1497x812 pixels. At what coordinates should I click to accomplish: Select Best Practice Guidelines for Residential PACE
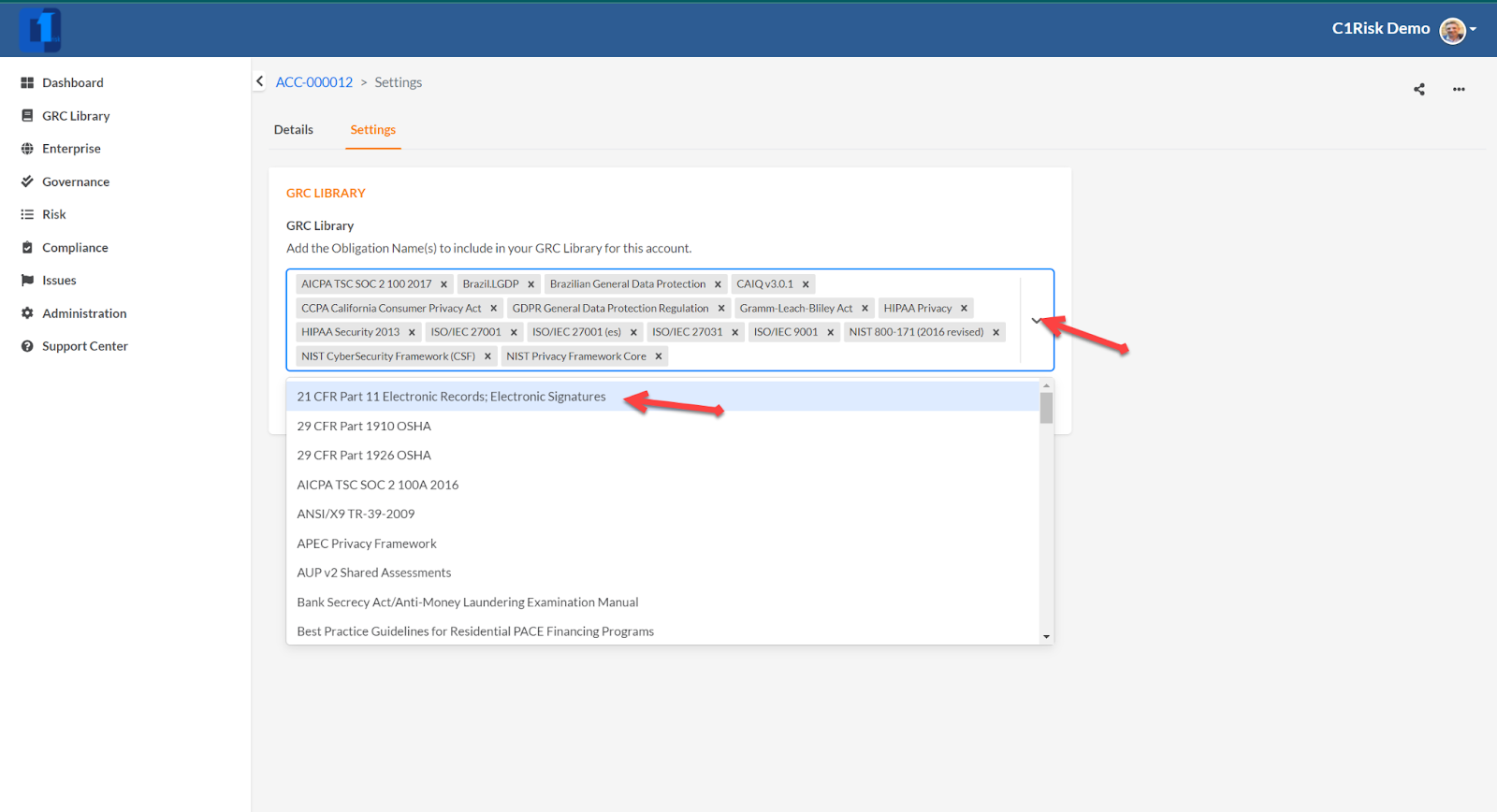662,631
